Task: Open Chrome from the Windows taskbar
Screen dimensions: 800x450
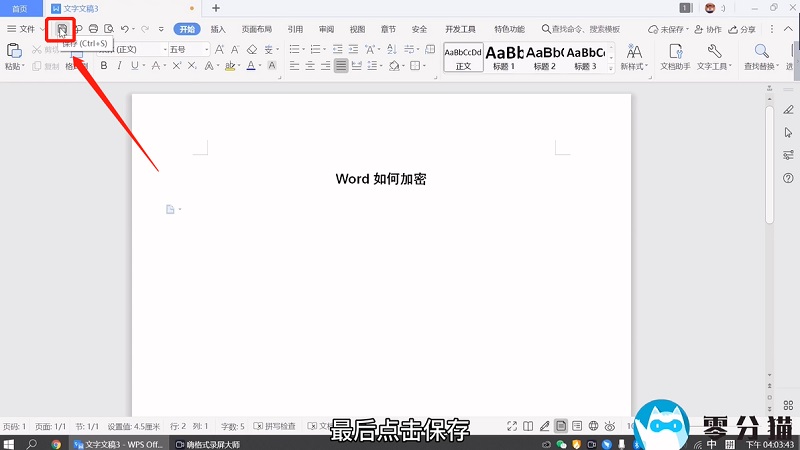Action: coord(56,443)
